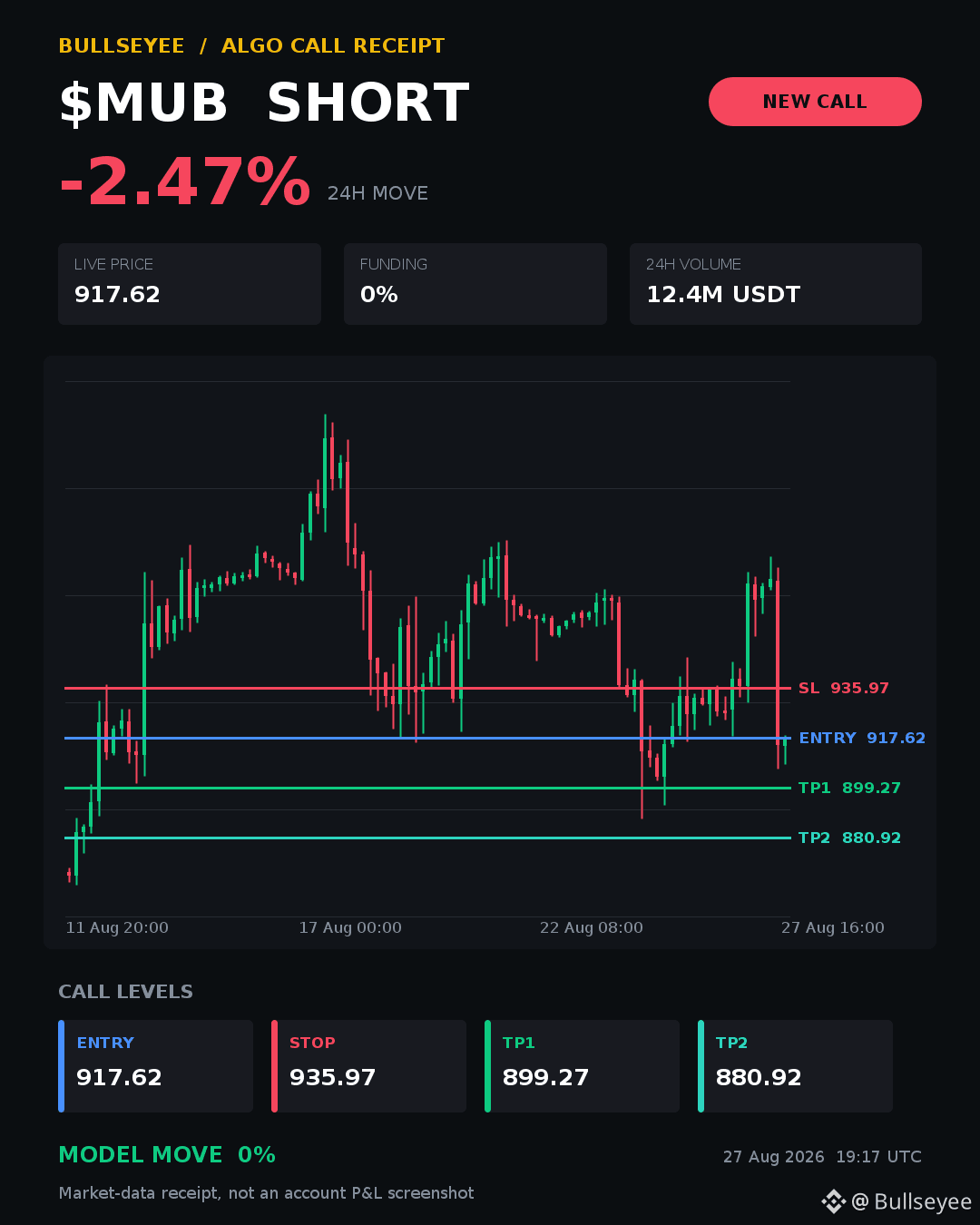Click the 27 Aug 16:00 axis label

pos(833,927)
